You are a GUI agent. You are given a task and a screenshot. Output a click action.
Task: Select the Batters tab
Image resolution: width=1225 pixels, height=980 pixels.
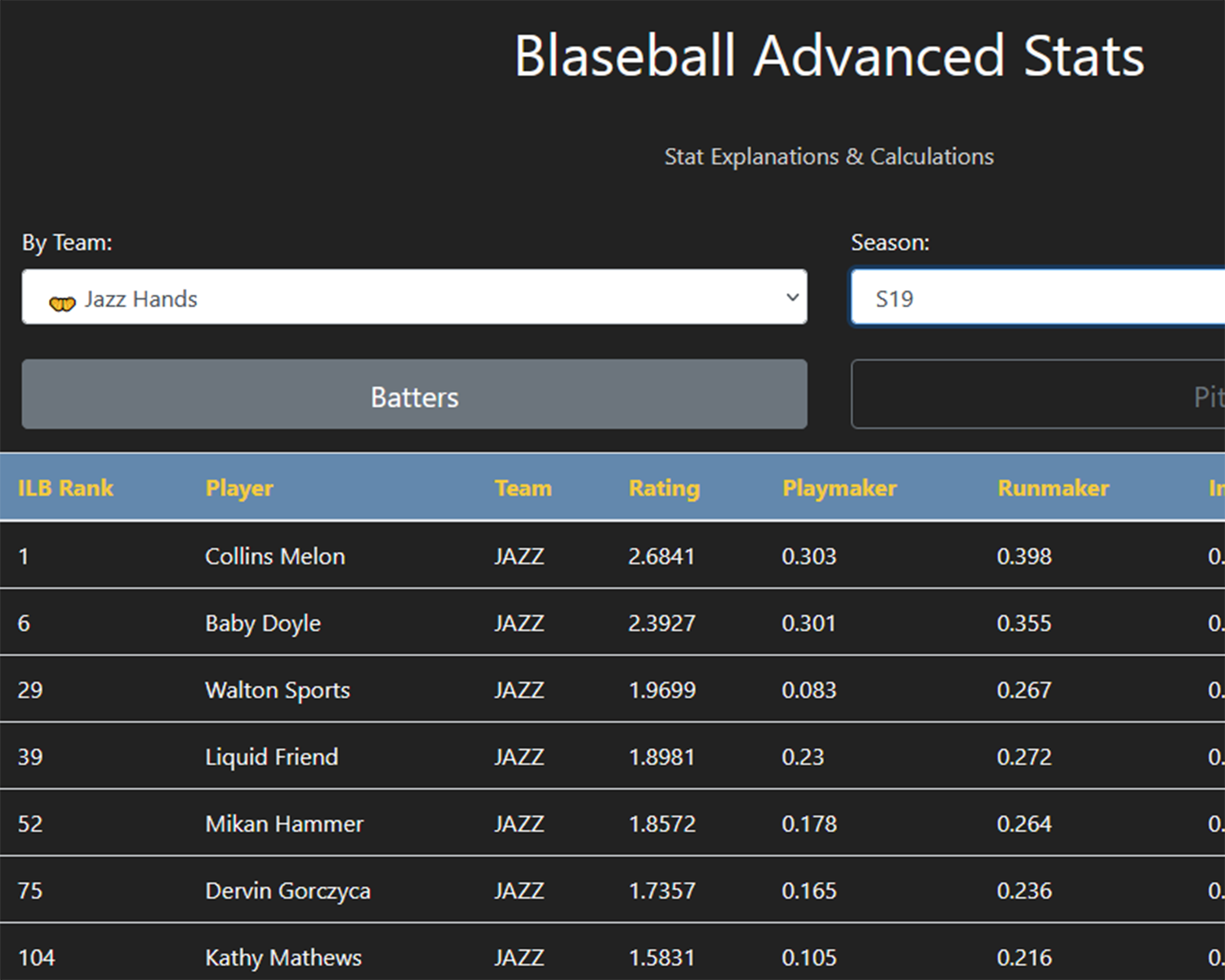coord(414,394)
